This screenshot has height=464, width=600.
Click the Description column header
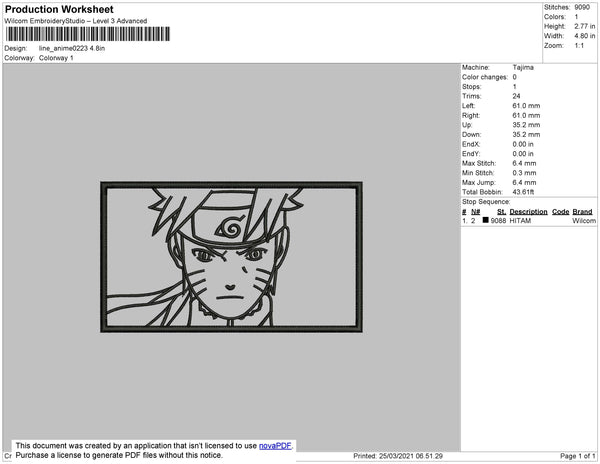click(x=528, y=212)
